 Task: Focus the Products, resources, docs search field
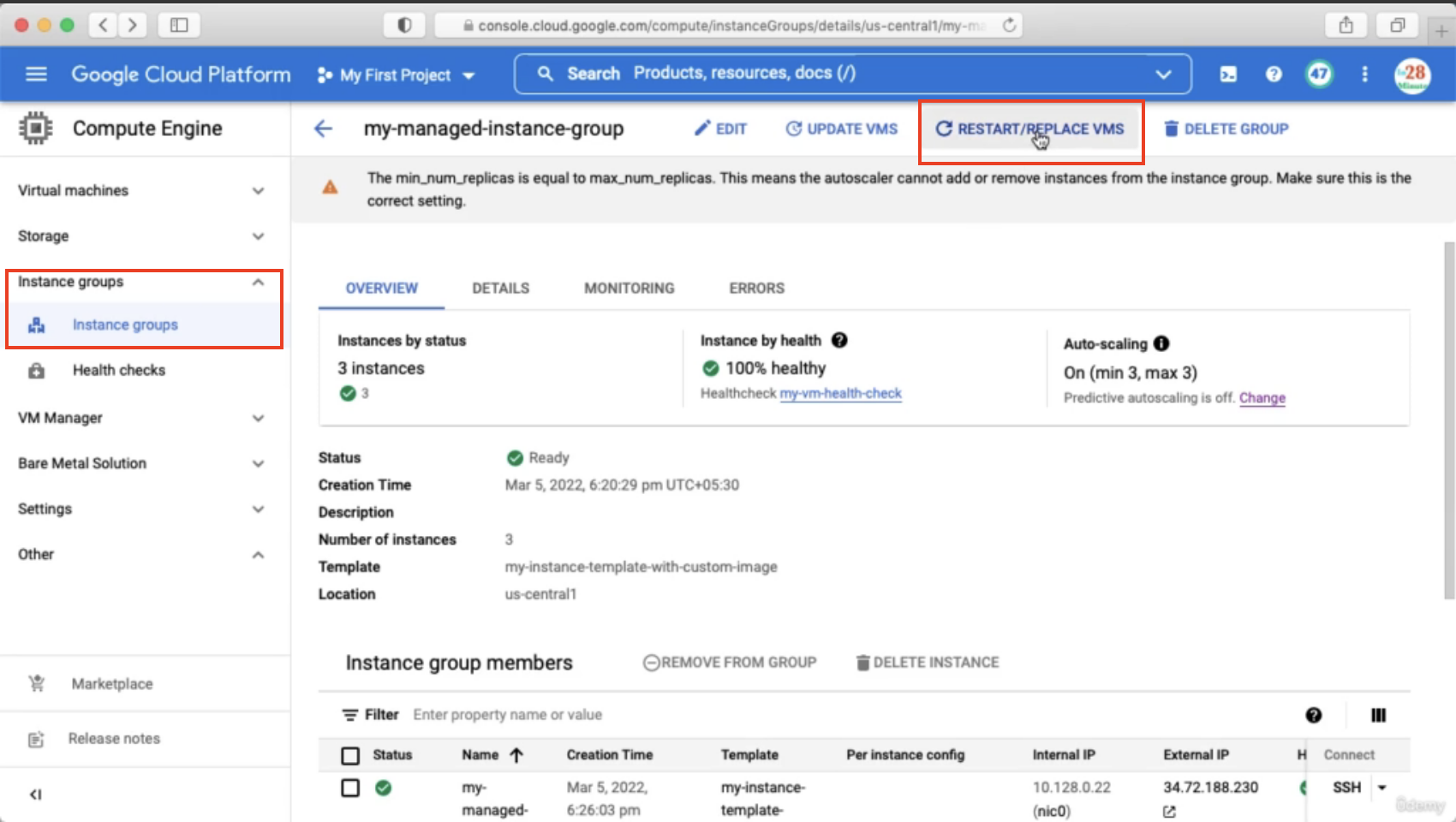(x=852, y=74)
